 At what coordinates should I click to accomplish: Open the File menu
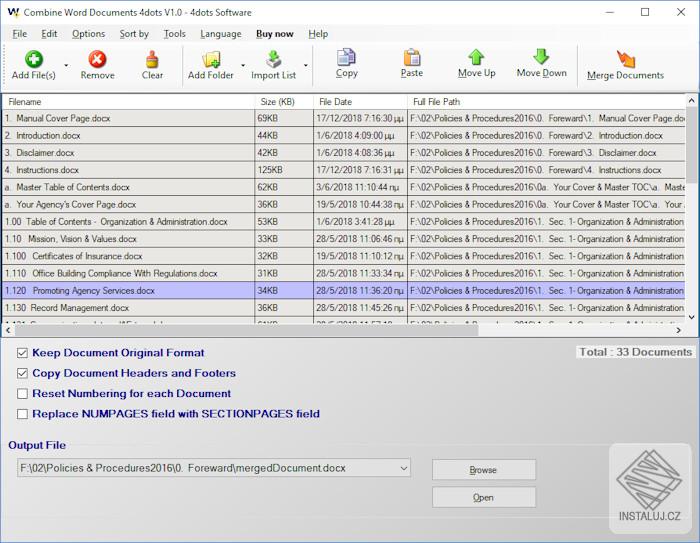pyautogui.click(x=20, y=34)
